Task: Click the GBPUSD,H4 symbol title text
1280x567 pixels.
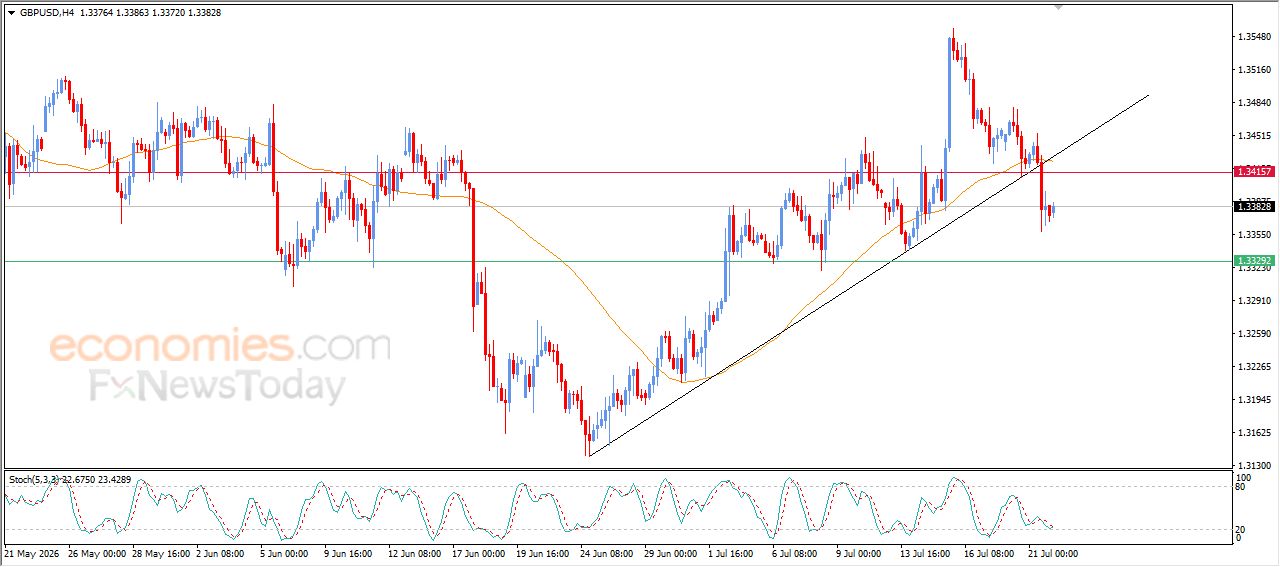Action: pyautogui.click(x=47, y=13)
